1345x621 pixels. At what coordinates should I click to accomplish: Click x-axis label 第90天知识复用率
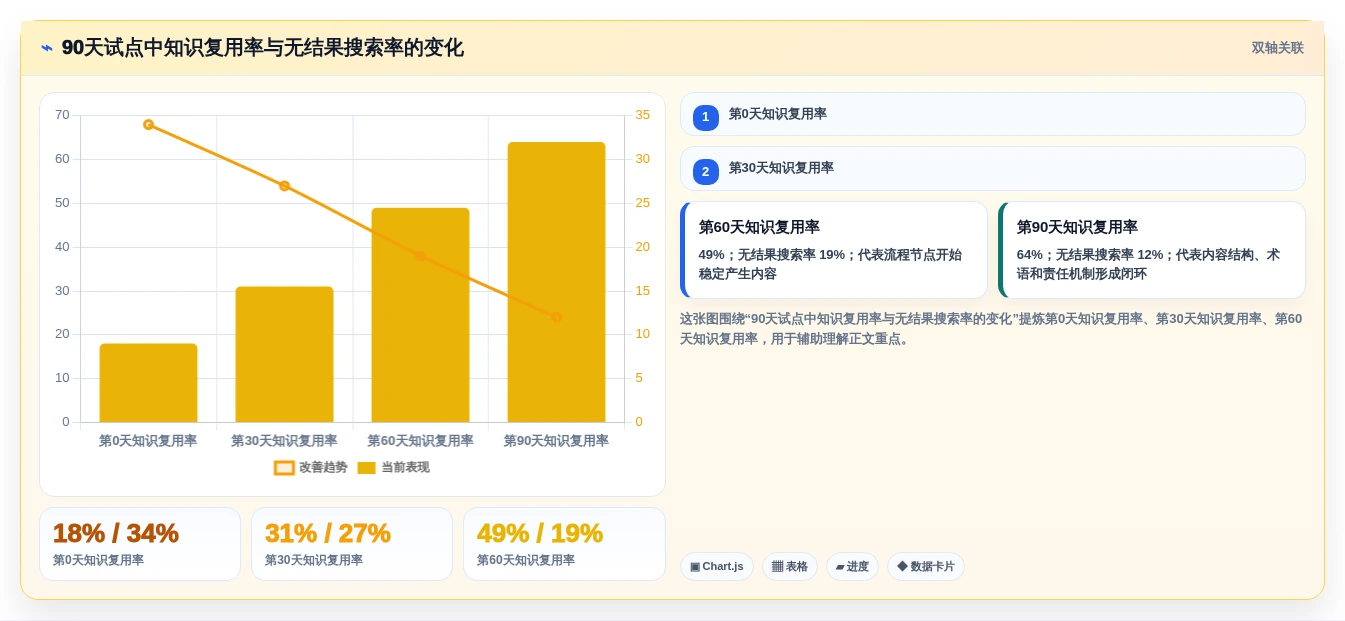556,441
